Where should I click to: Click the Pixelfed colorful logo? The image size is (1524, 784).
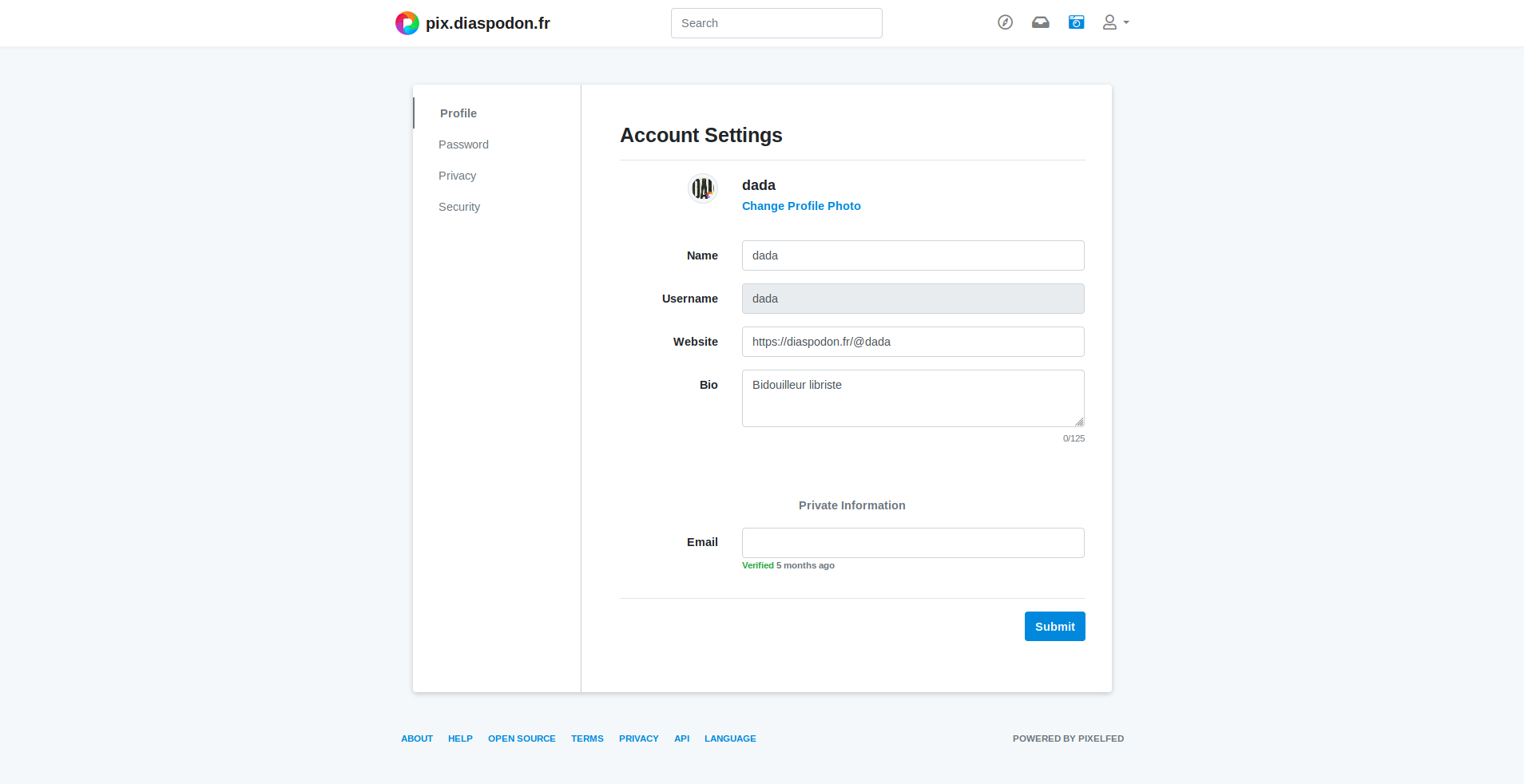(x=407, y=23)
